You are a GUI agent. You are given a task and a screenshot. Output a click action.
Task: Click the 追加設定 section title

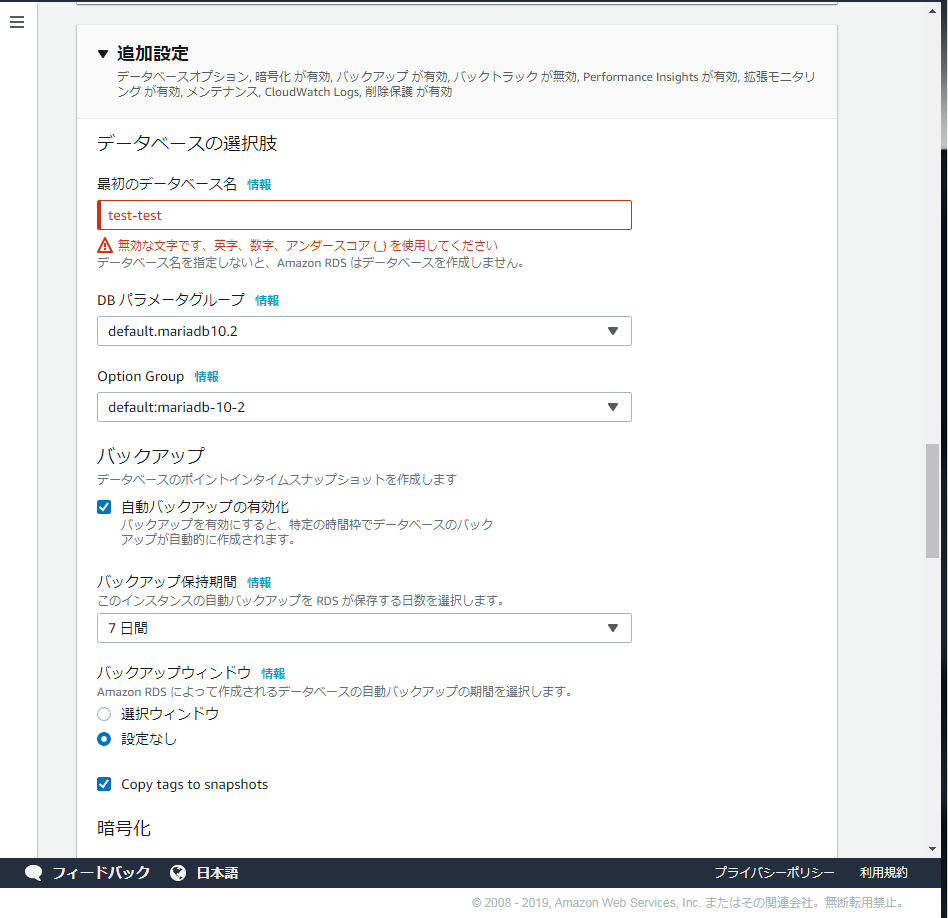point(153,54)
